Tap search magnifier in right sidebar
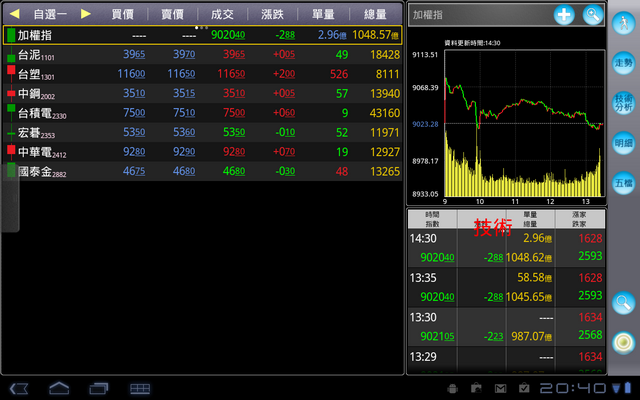Image resolution: width=640 pixels, height=400 pixels. point(623,302)
